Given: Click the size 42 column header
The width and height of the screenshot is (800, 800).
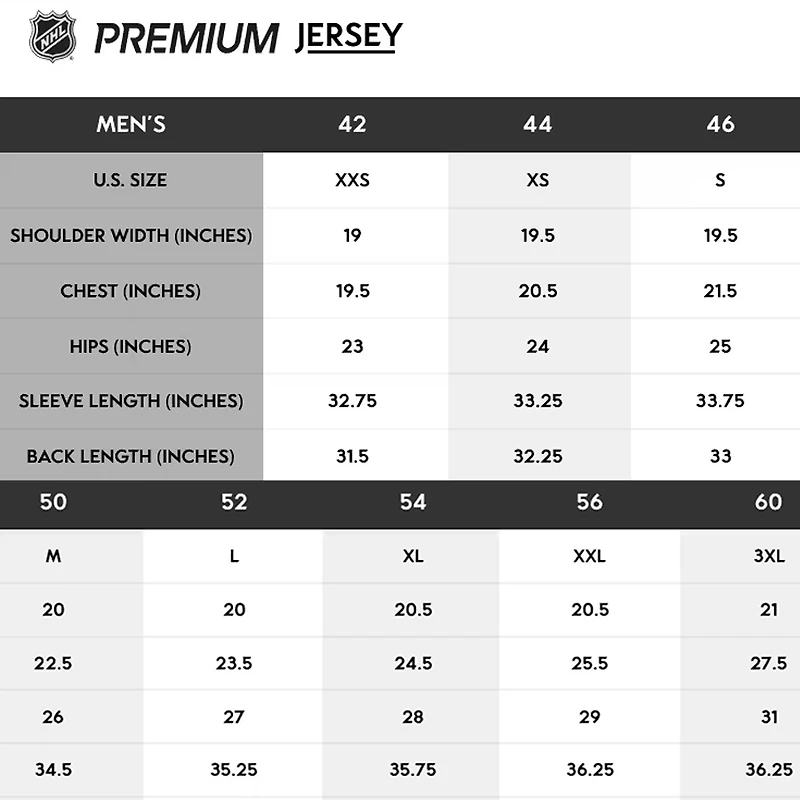Looking at the screenshot, I should pos(352,125).
